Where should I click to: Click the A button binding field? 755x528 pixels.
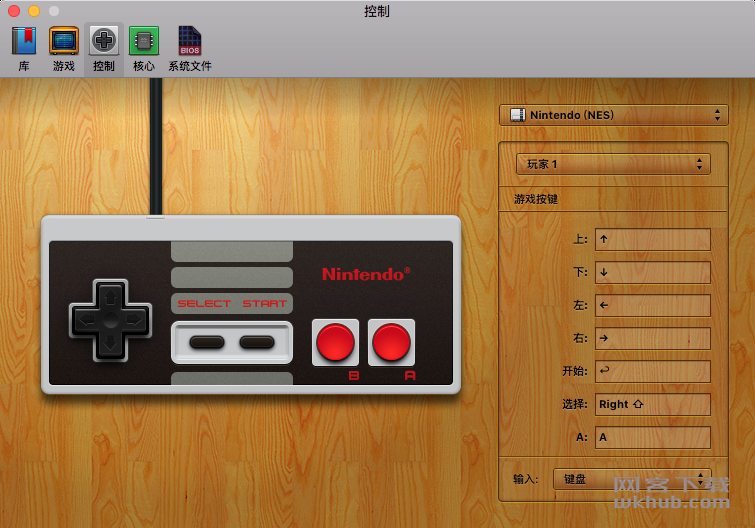click(x=652, y=437)
